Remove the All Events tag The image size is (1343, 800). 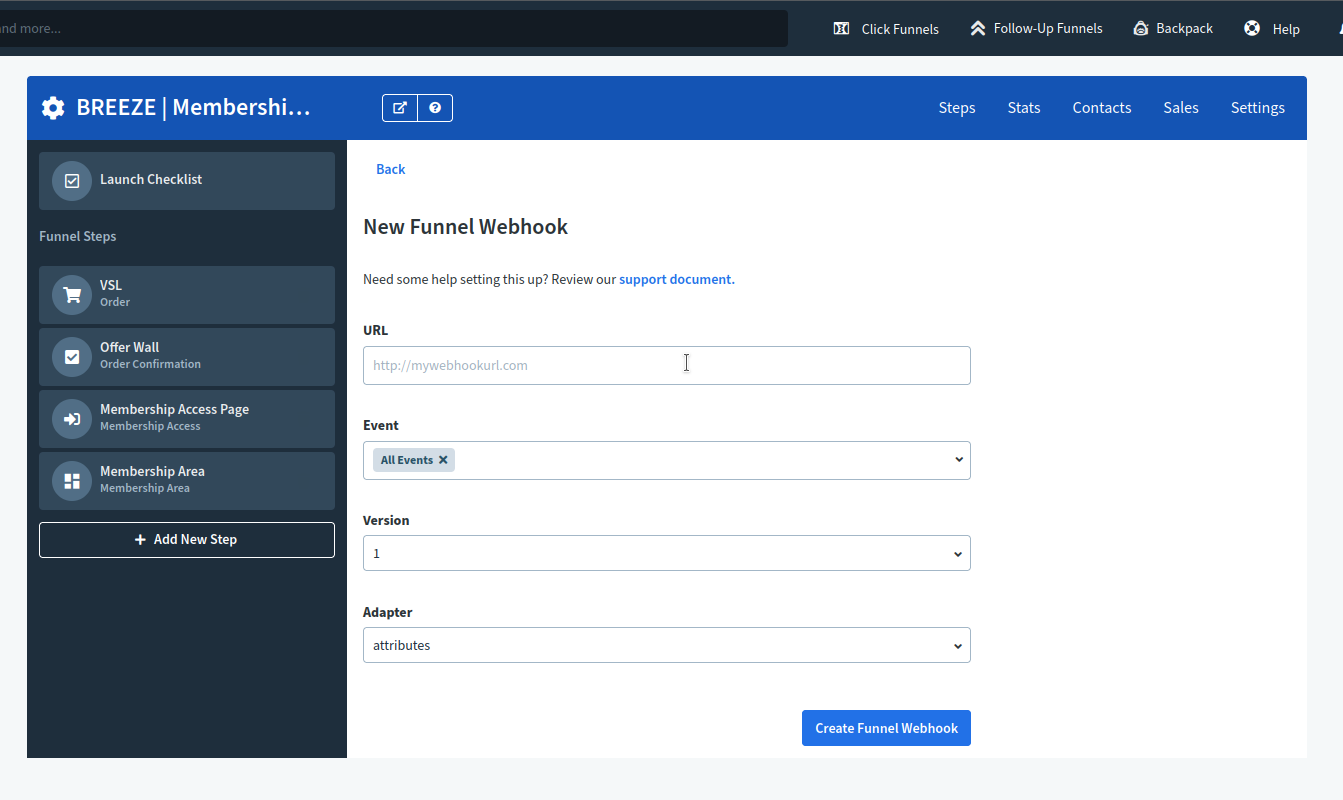click(x=443, y=460)
